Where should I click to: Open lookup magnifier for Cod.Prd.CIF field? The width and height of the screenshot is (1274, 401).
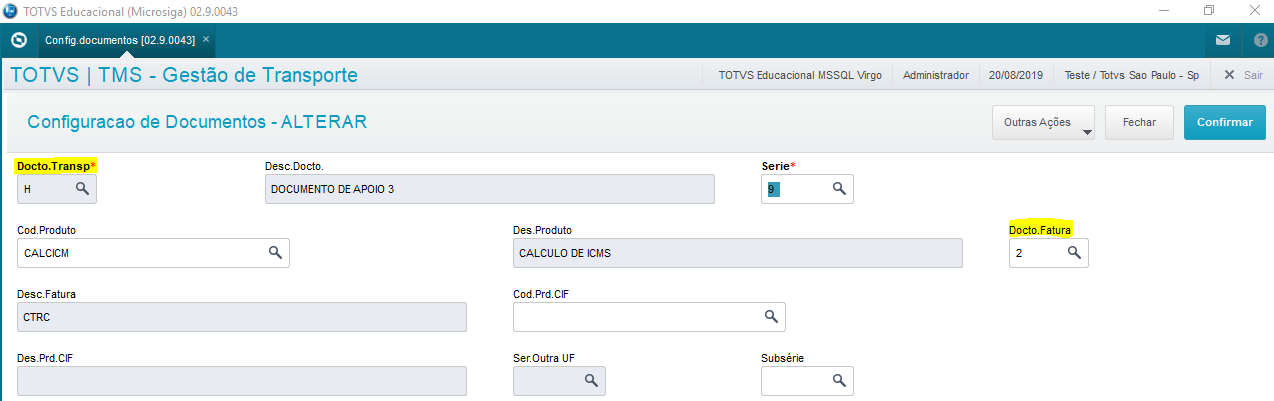coord(771,316)
